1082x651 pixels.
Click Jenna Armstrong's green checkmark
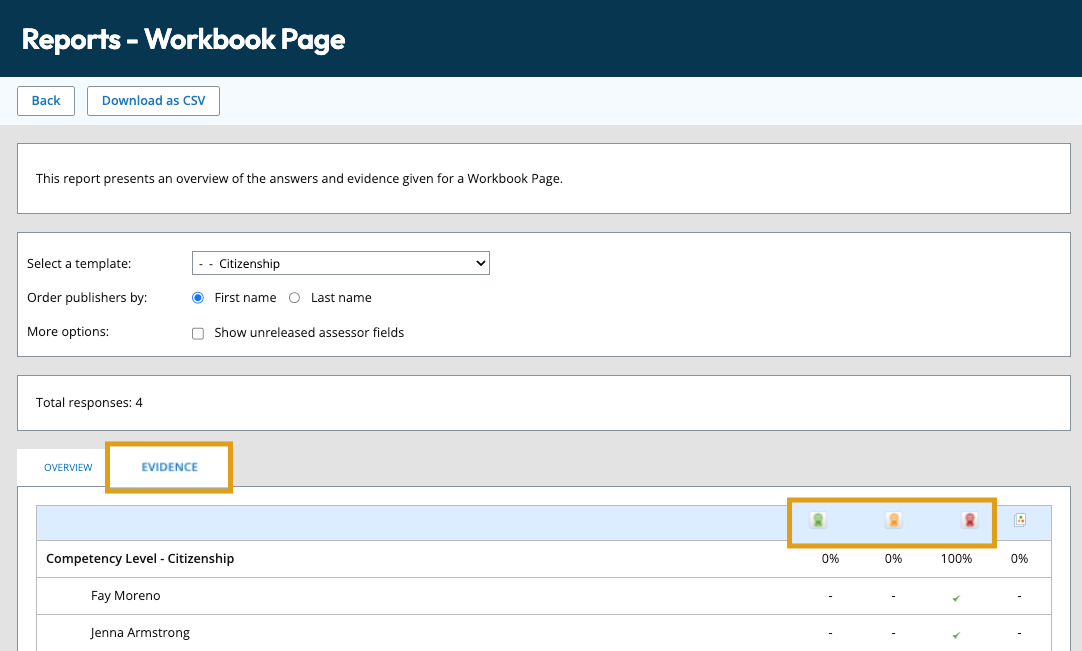point(957,634)
